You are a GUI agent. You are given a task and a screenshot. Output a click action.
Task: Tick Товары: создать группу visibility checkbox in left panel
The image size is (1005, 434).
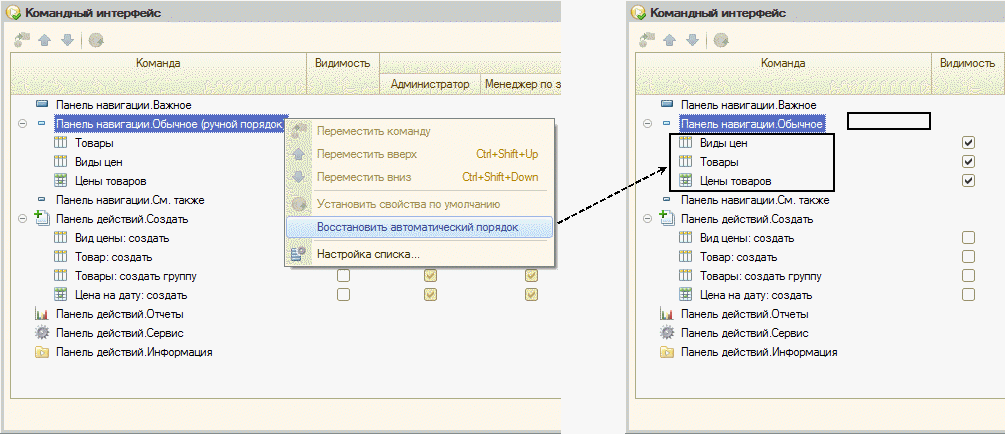pos(344,276)
